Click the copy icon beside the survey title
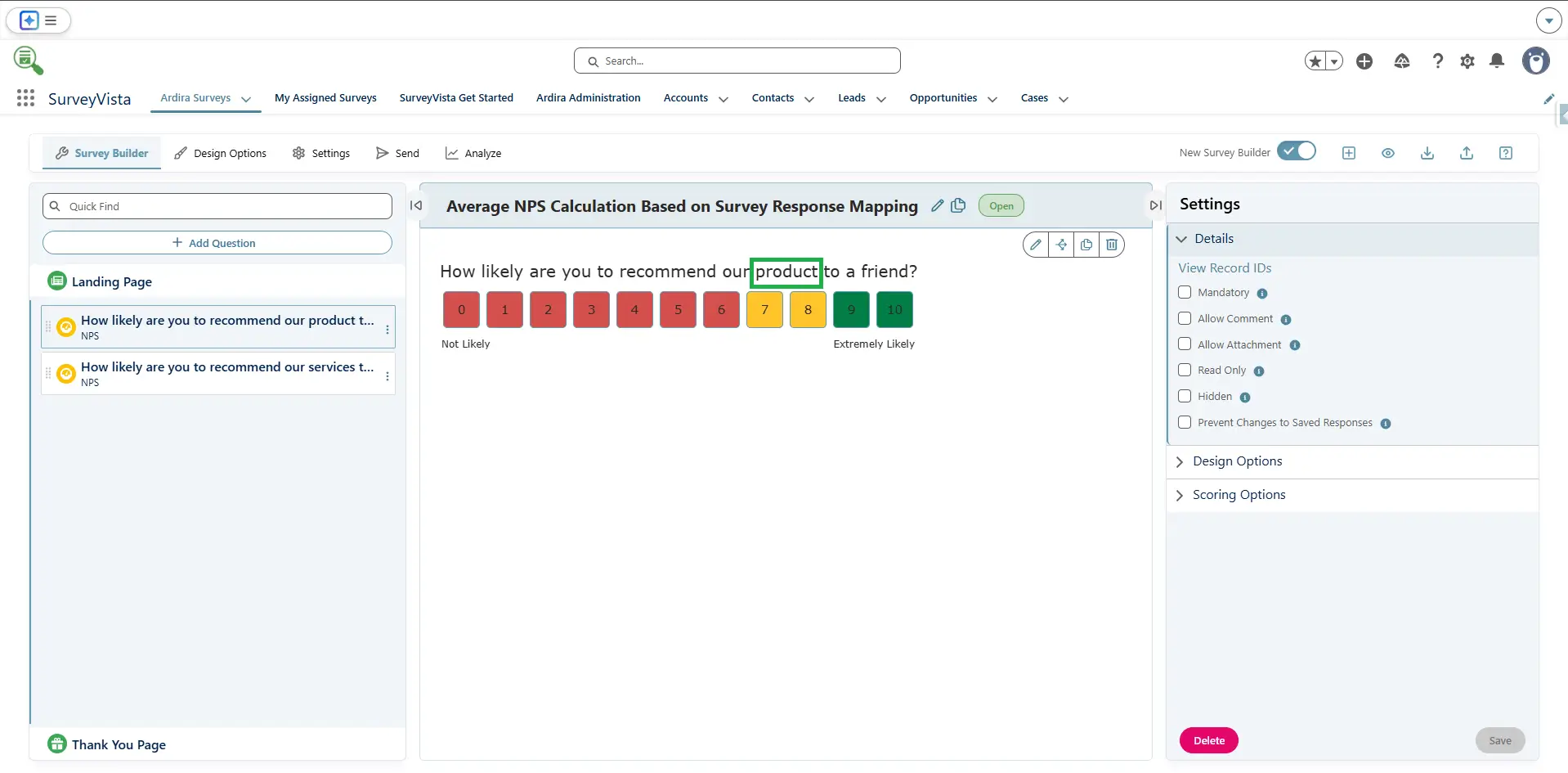The height and width of the screenshot is (773, 1568). pos(958,206)
